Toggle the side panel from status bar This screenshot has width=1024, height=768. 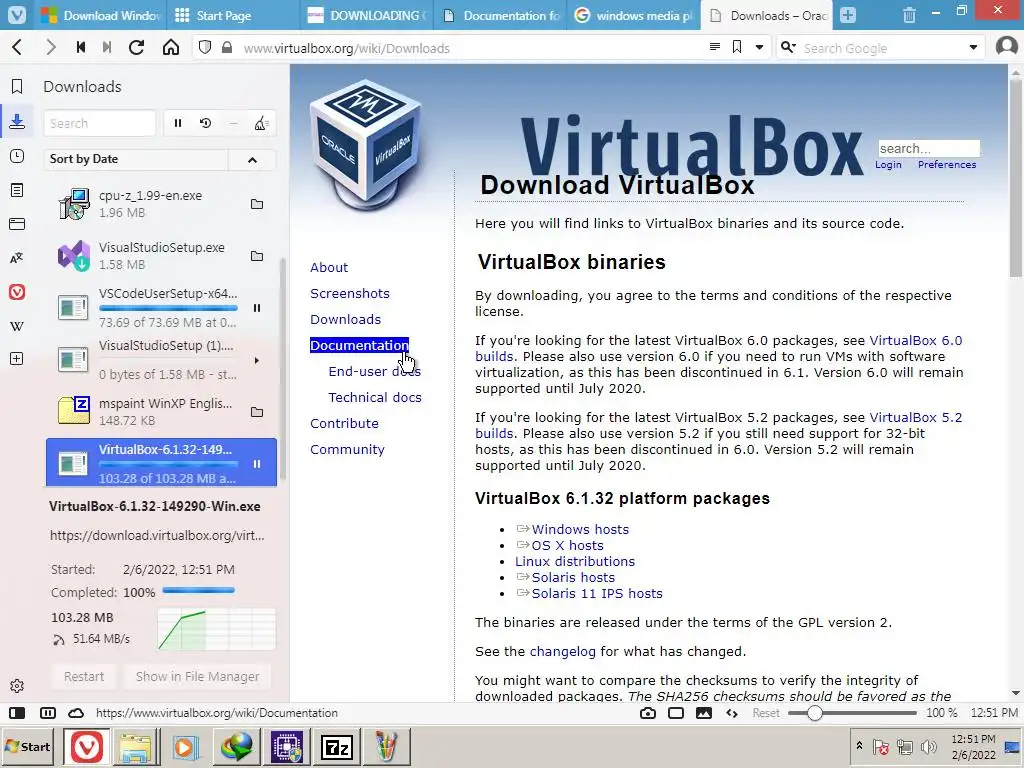pos(17,713)
